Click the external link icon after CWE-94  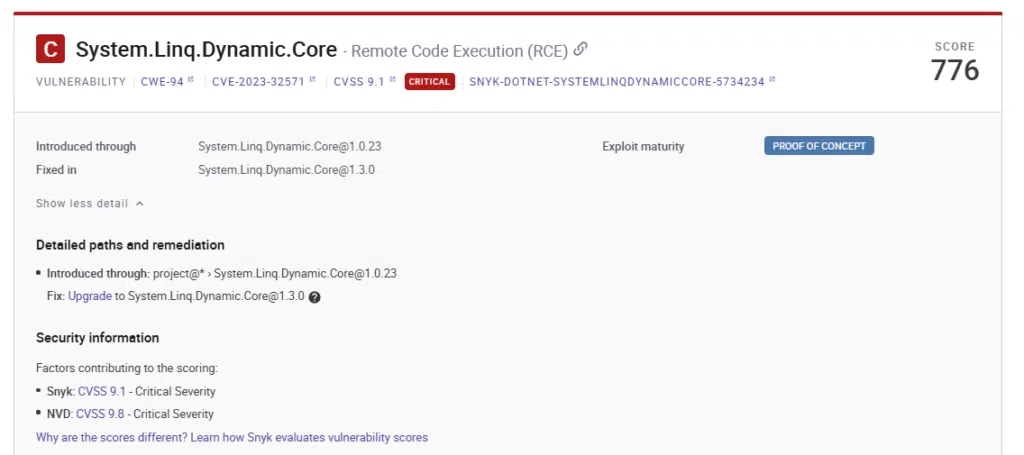pyautogui.click(x=190, y=80)
